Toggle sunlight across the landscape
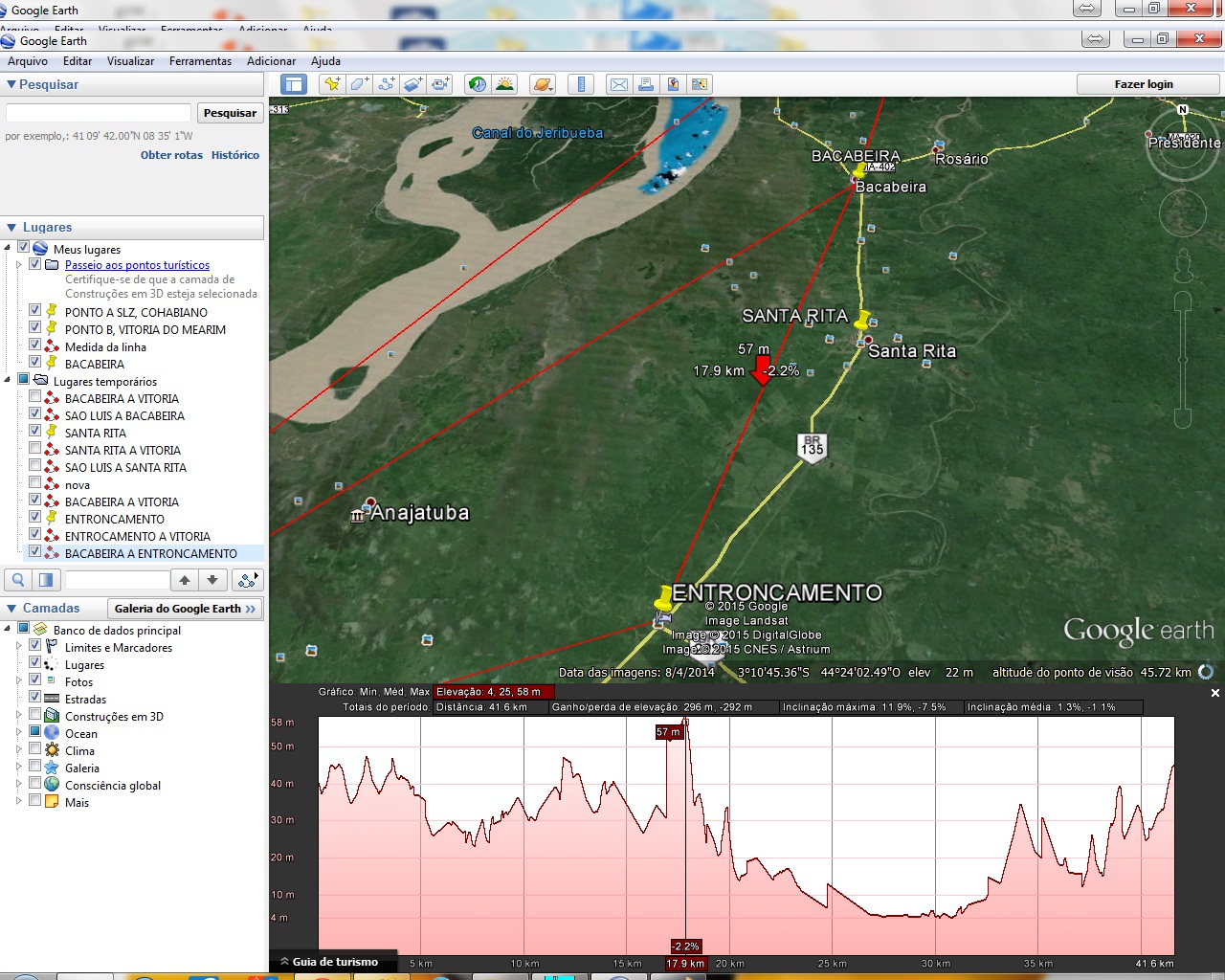This screenshot has width=1225, height=980. (x=504, y=84)
